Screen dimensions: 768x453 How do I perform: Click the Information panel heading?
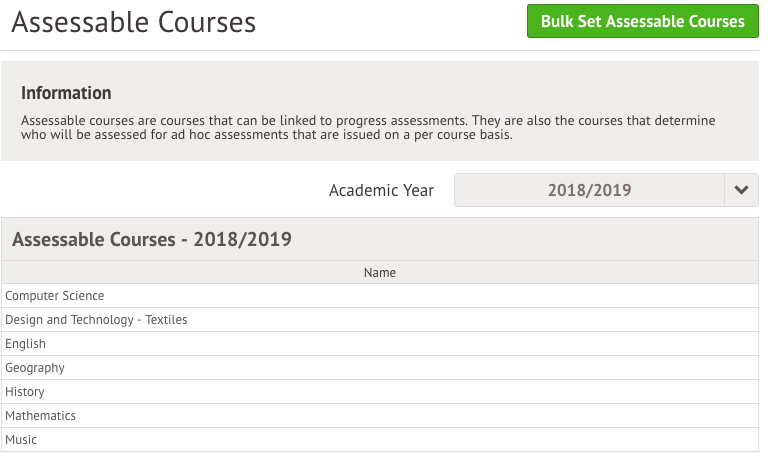coord(66,93)
